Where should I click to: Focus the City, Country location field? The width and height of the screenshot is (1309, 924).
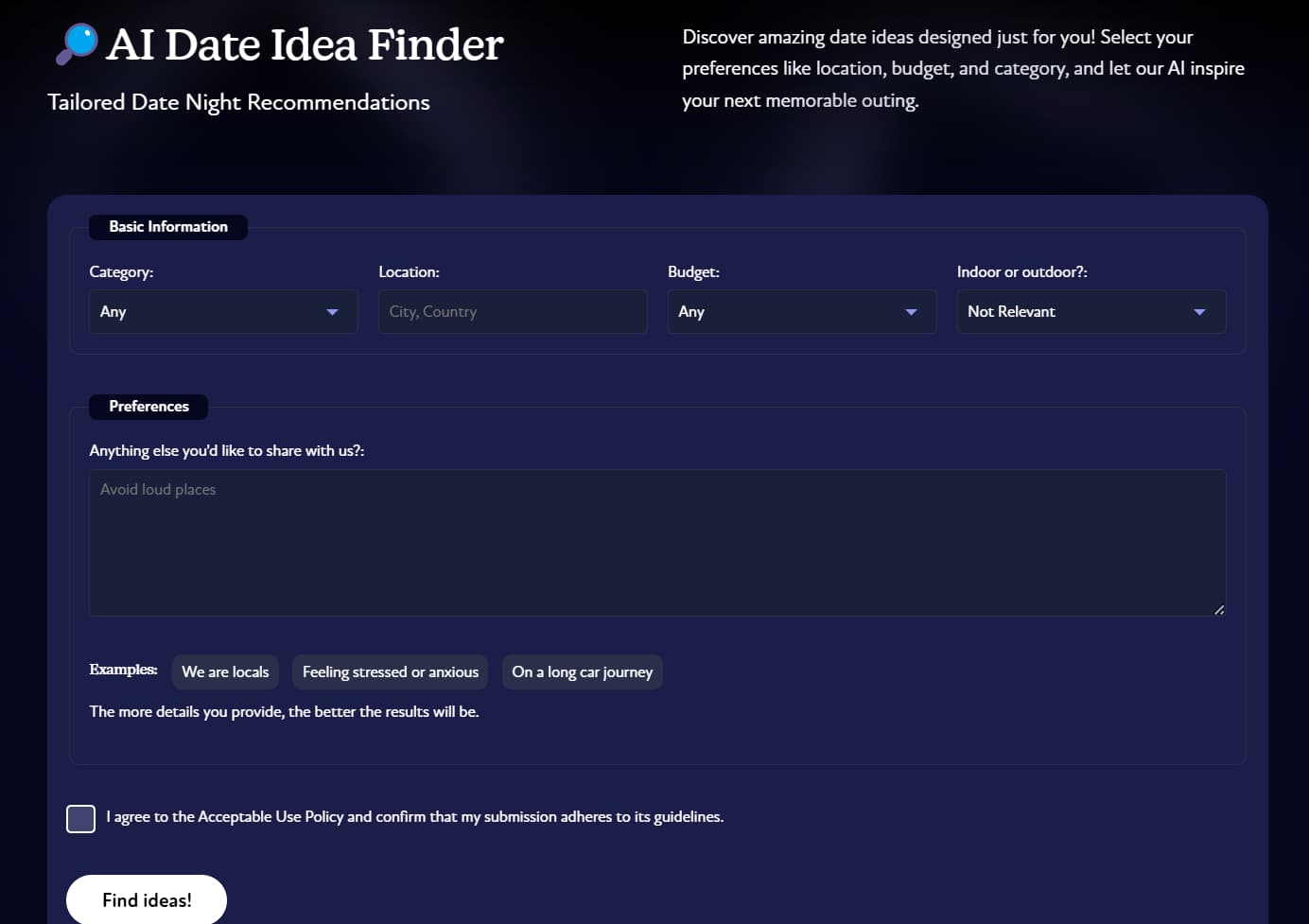[x=513, y=311]
